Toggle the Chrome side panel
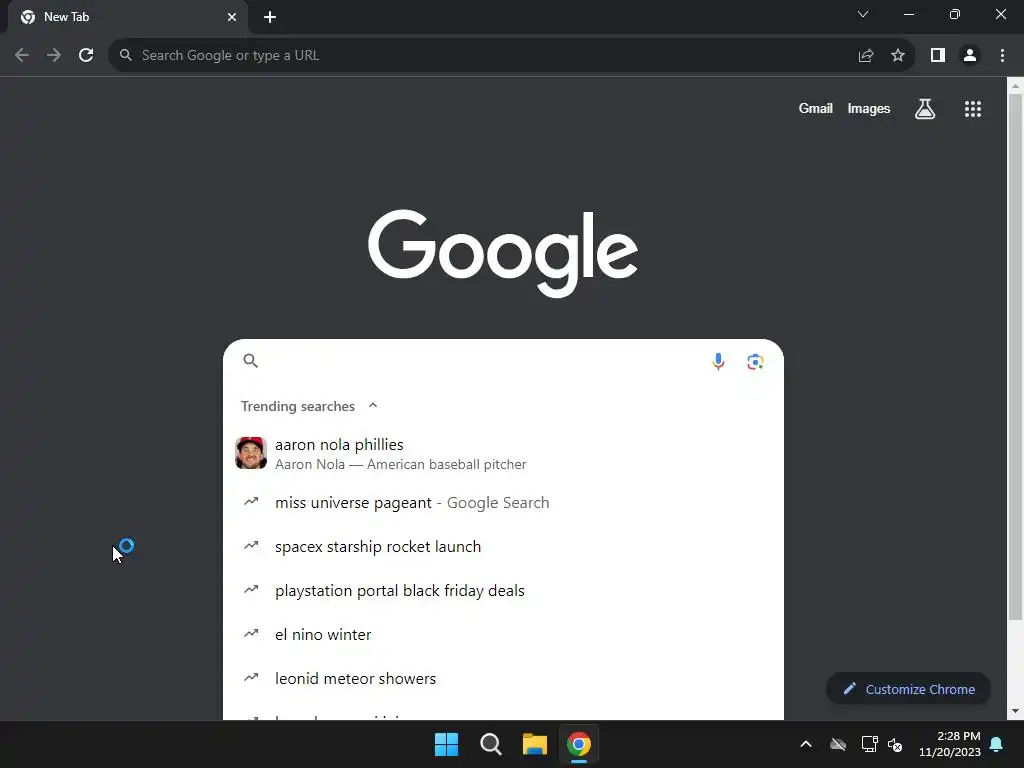The image size is (1024, 768). [x=938, y=56]
